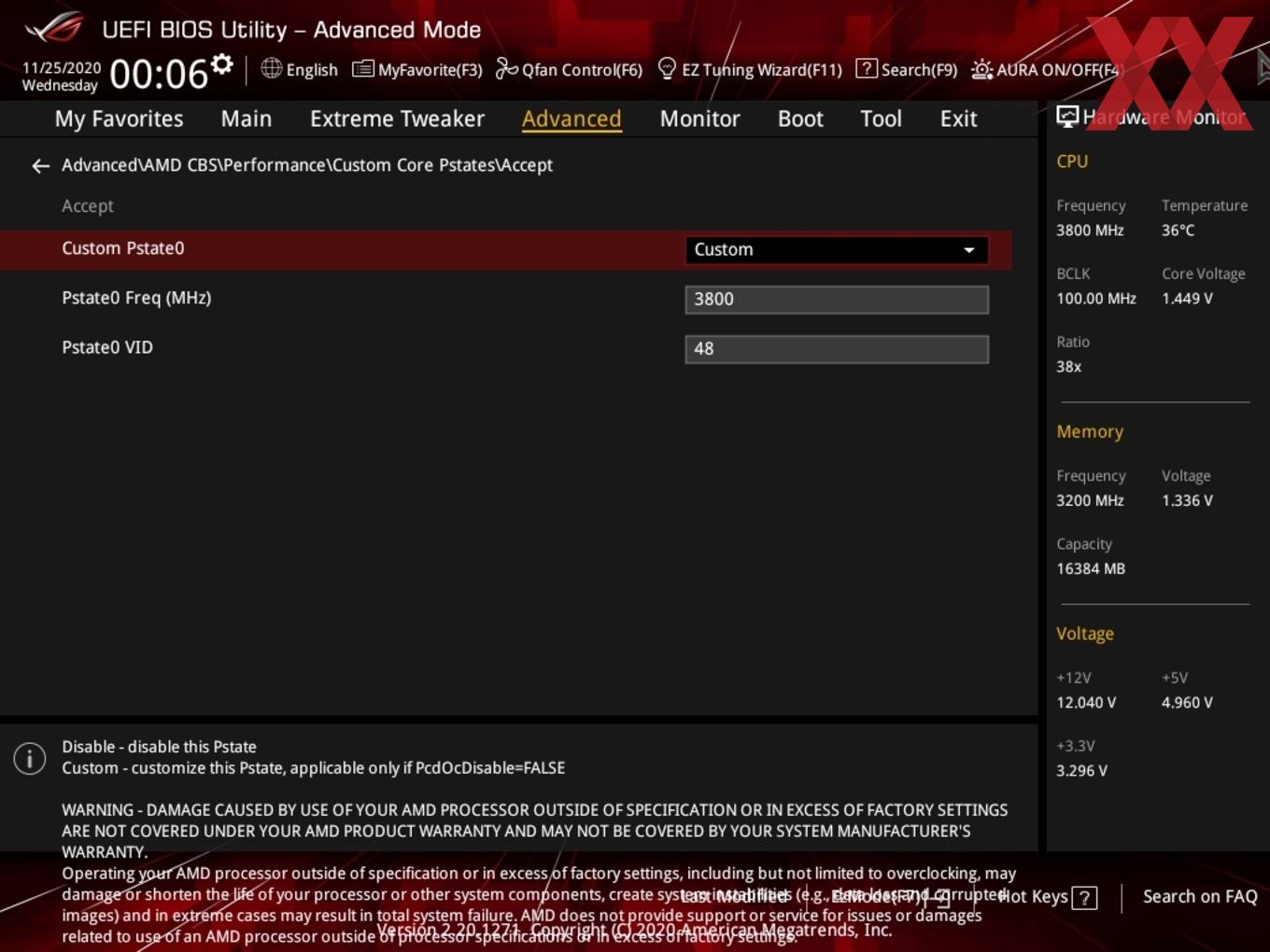This screenshot has height=952, width=1270.
Task: Open MyFavorite(F3) list icon
Action: click(362, 69)
